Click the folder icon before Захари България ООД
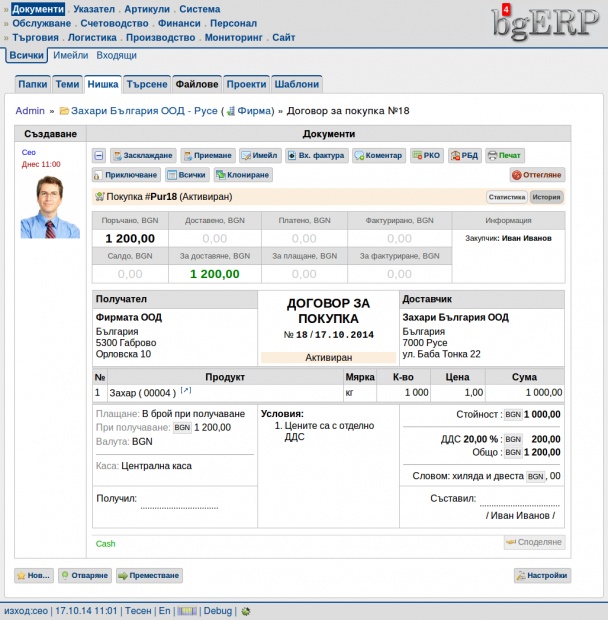 pyautogui.click(x=64, y=111)
